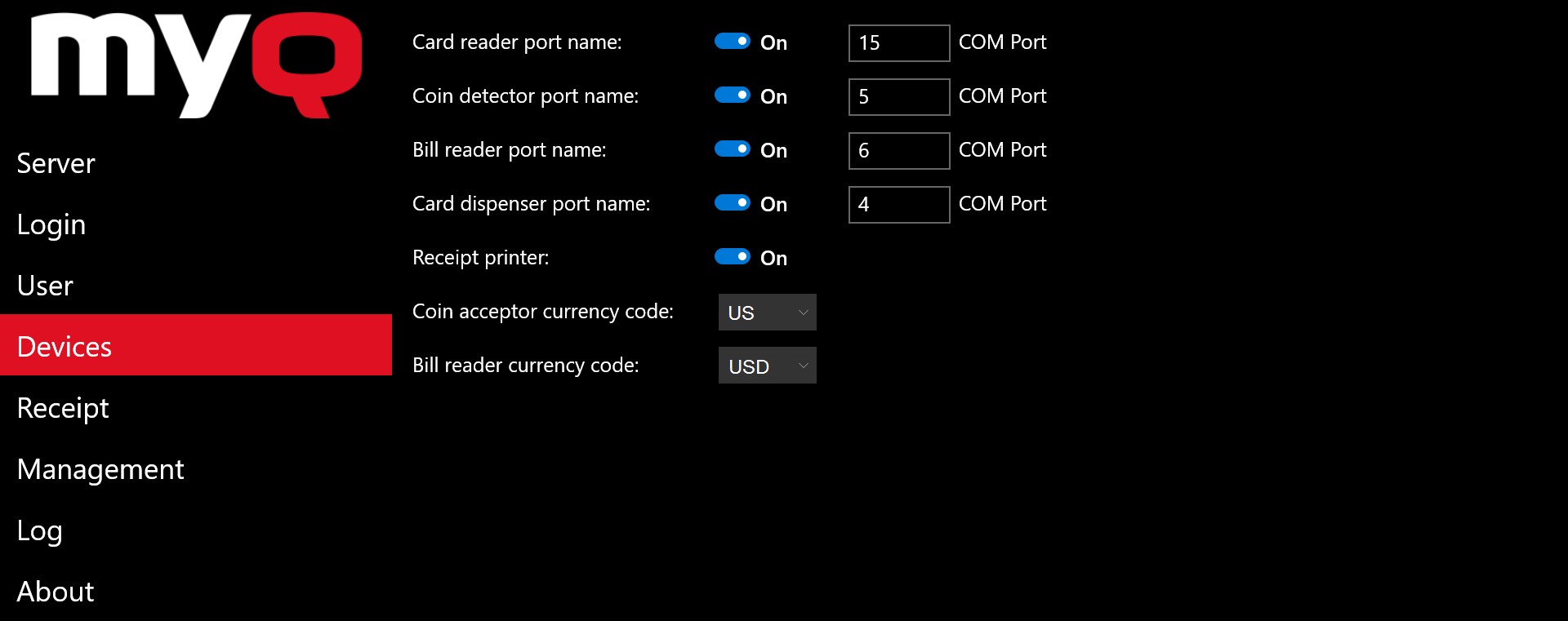The image size is (1568, 621).
Task: Toggle the Card reader port switch
Action: tap(733, 42)
